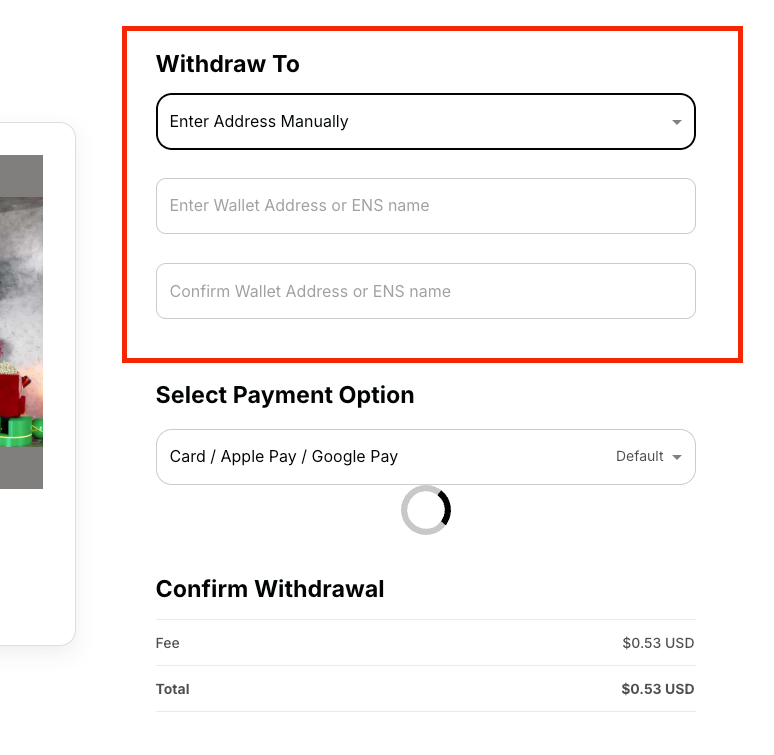This screenshot has height=755, width=774.
Task: Click the Withdraw To heading
Action: (228, 64)
